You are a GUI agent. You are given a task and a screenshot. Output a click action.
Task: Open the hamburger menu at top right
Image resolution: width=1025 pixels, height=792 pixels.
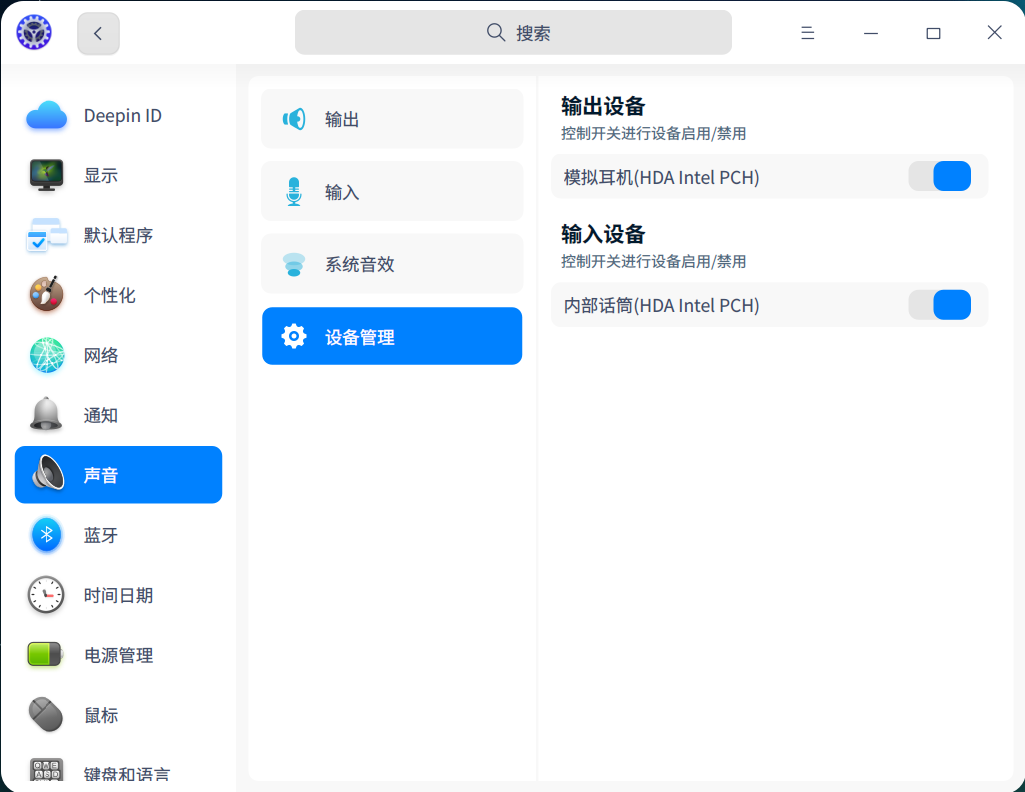click(807, 32)
